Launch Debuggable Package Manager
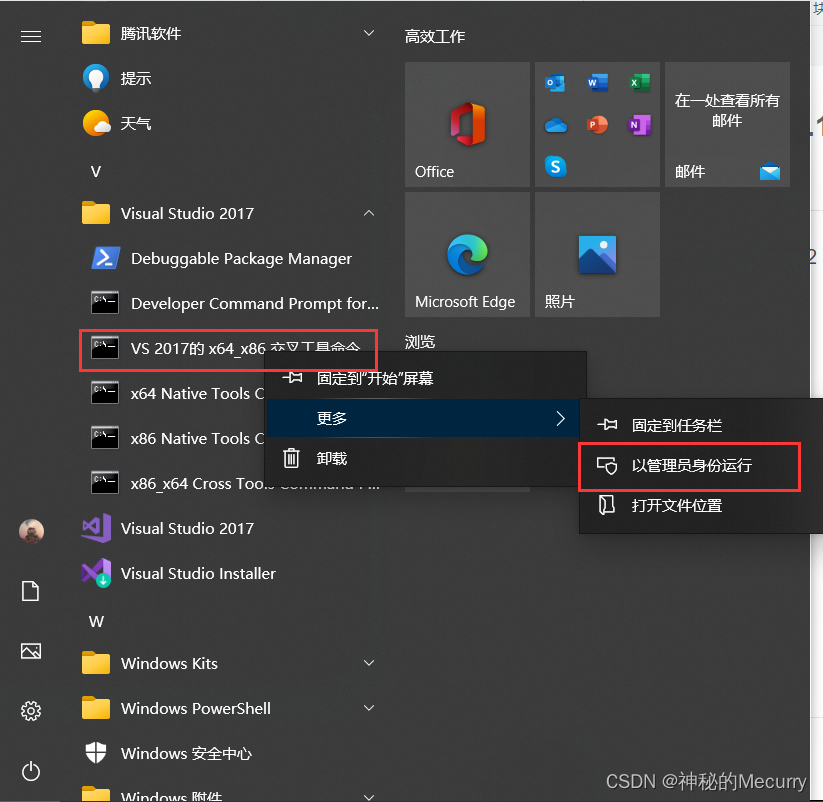Image resolution: width=823 pixels, height=802 pixels. (240, 258)
